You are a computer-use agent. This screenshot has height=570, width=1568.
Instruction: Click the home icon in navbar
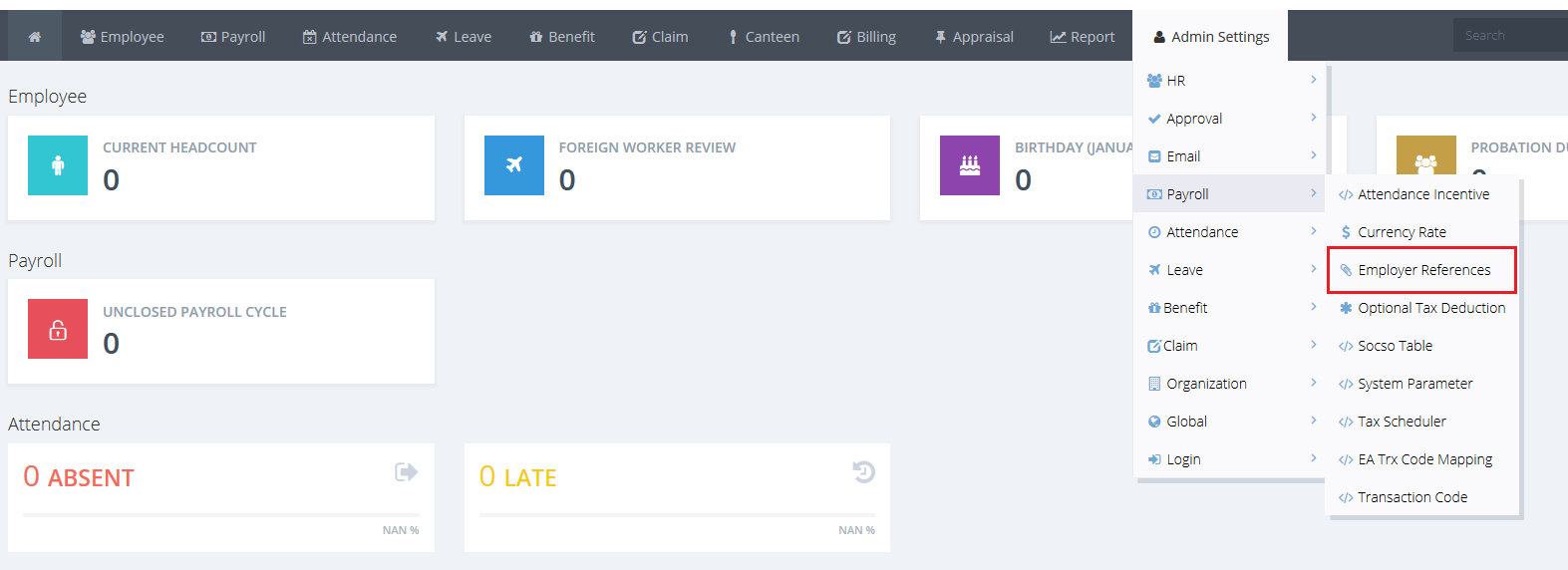tap(35, 37)
